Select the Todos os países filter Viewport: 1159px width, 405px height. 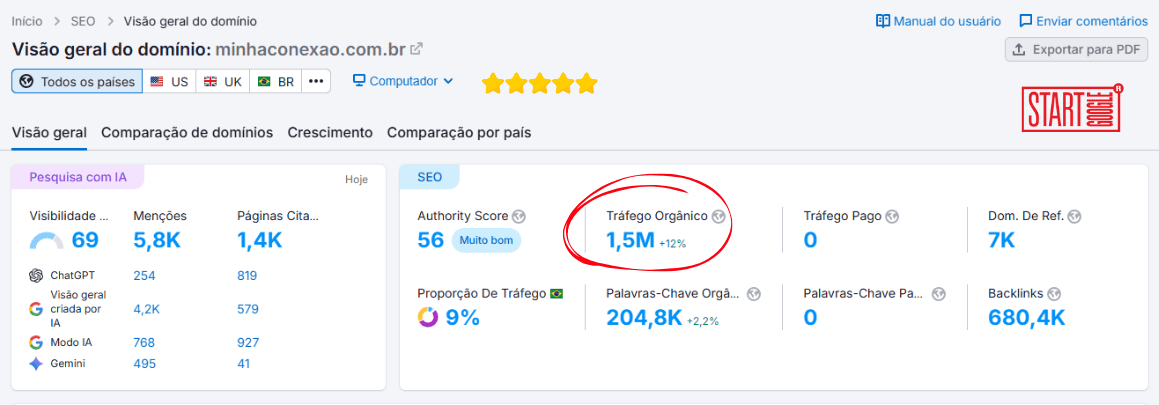(77, 82)
